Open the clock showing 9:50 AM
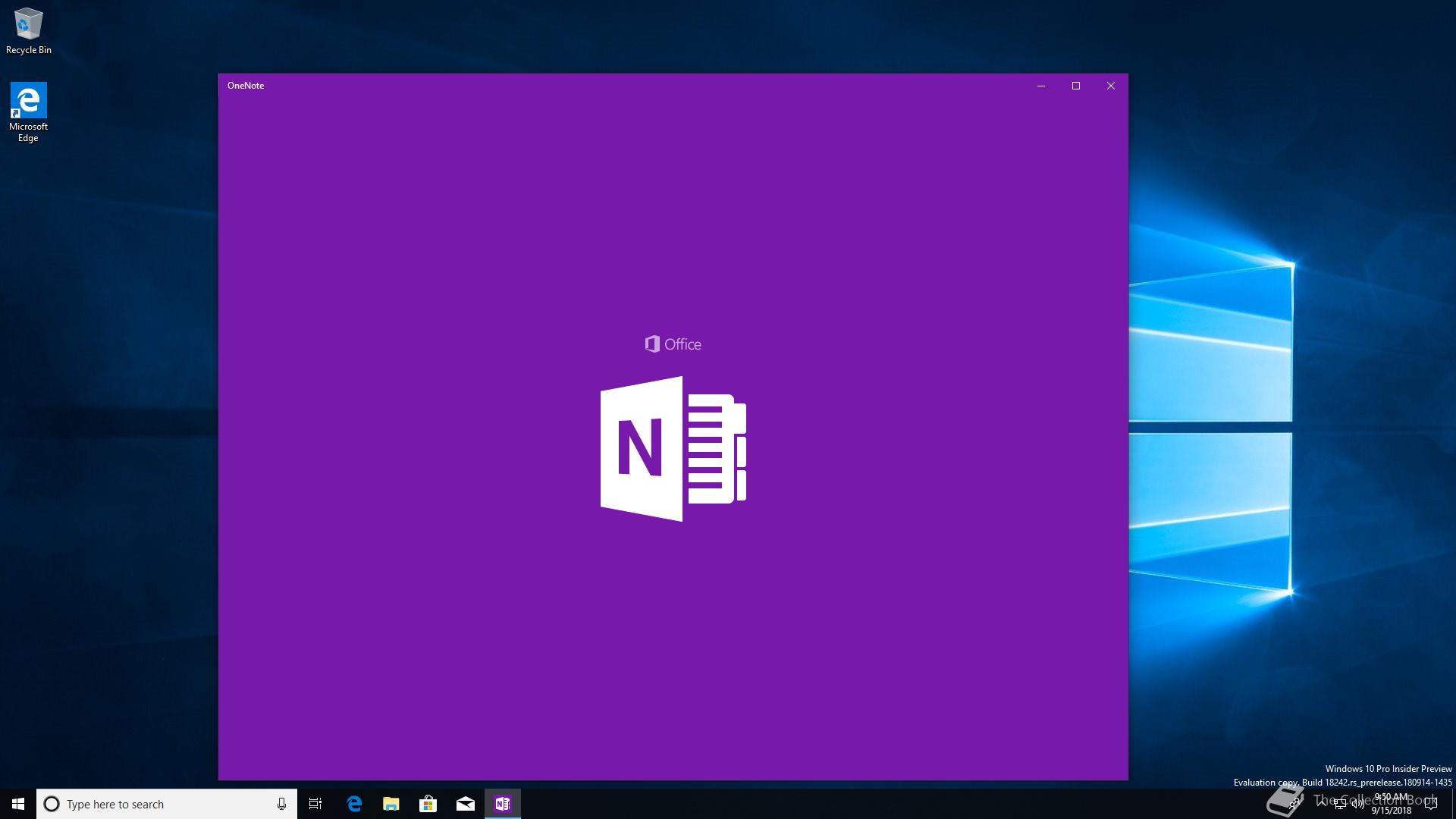Viewport: 1456px width, 819px height. (1392, 804)
